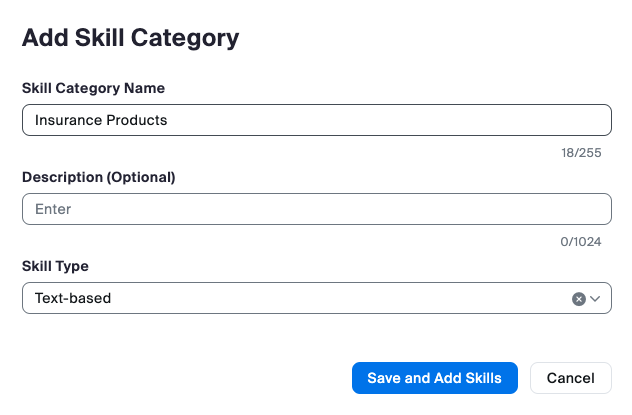Clear the selected Skill Type value

click(578, 298)
